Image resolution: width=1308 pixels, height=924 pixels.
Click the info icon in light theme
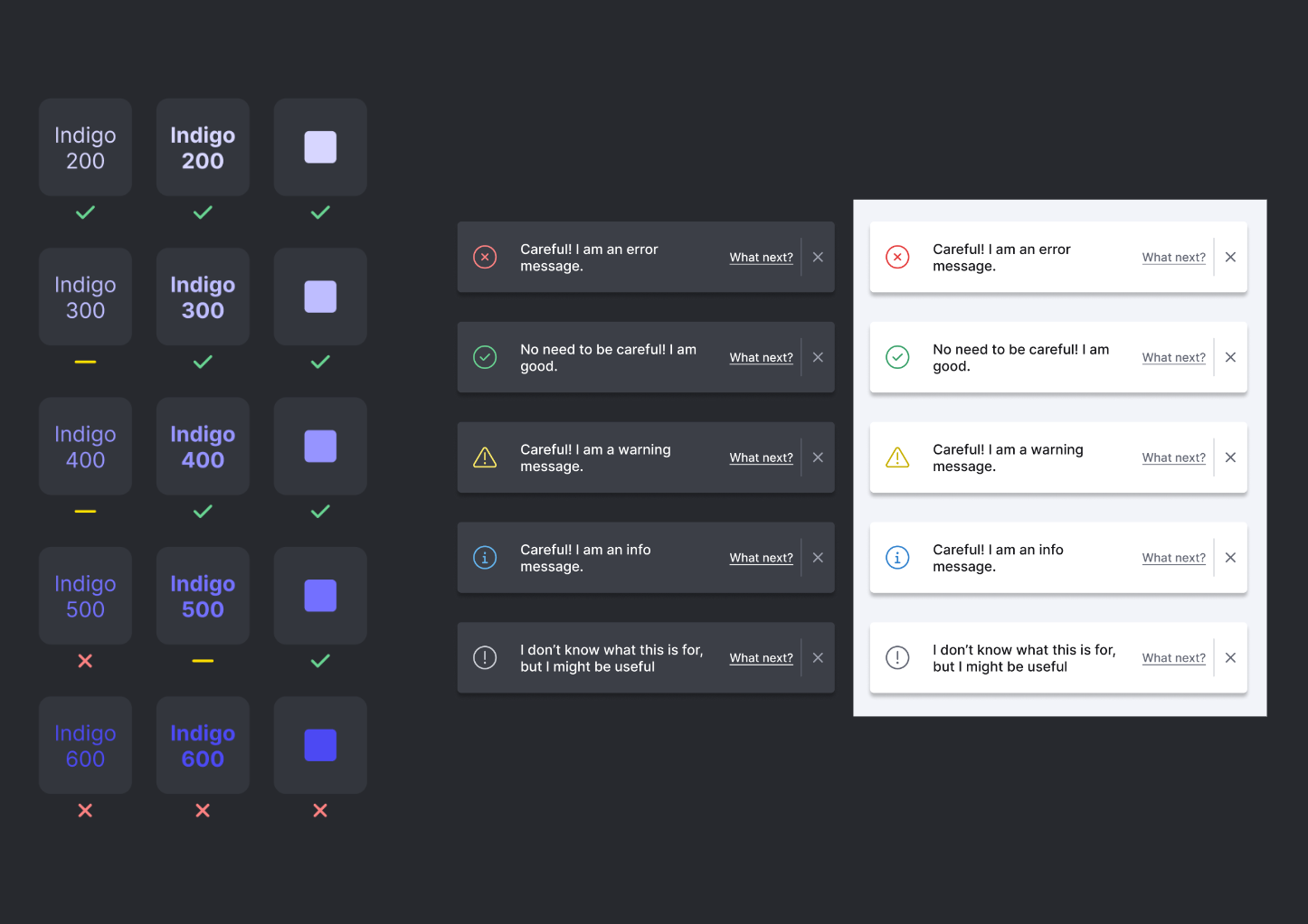(897, 558)
